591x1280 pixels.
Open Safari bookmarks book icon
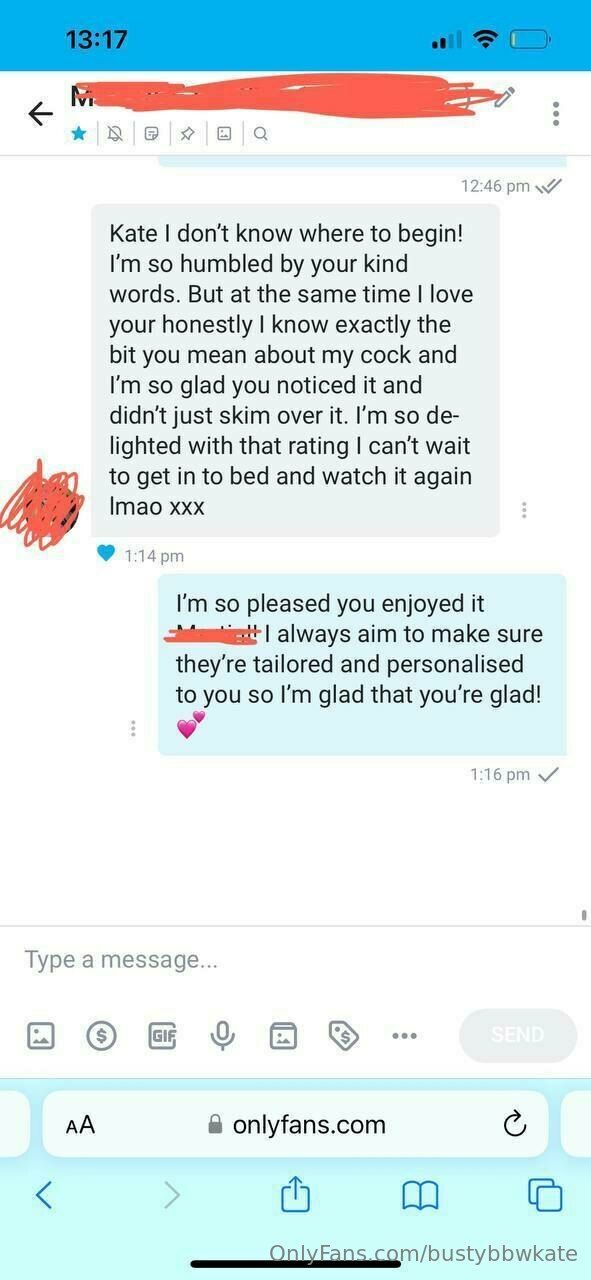(x=420, y=1195)
